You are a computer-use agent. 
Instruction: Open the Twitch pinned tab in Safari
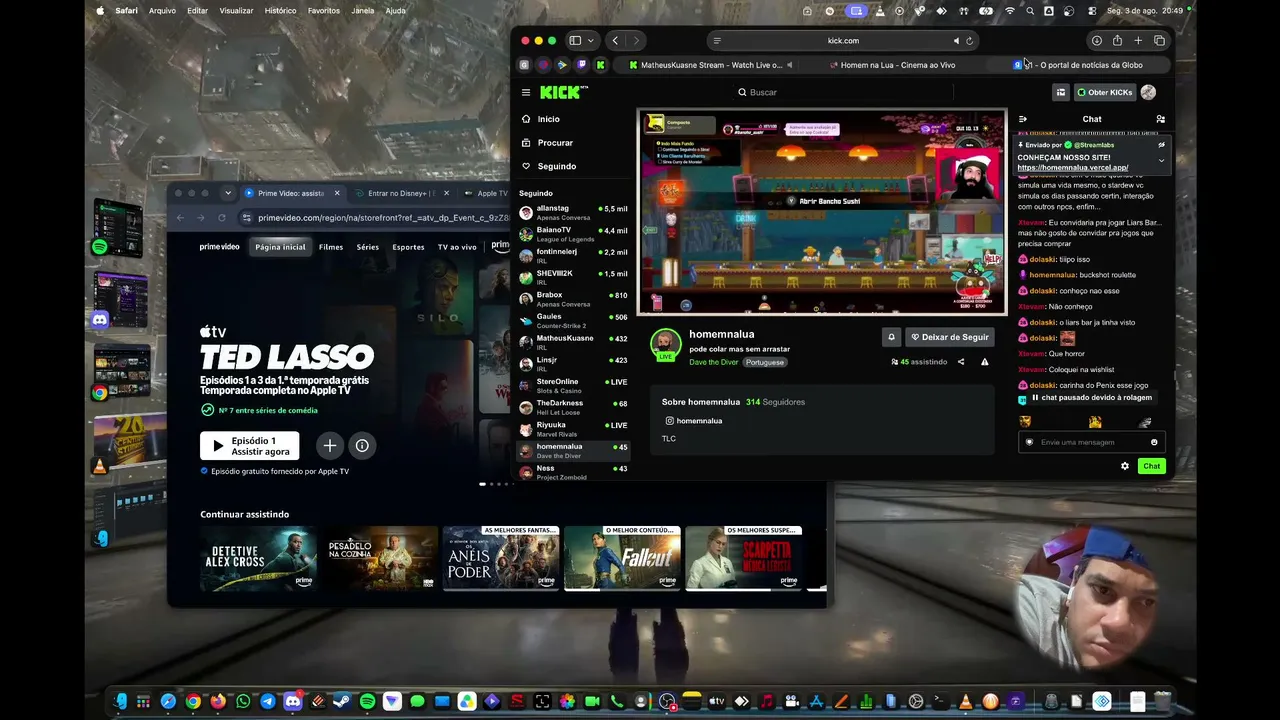click(x=581, y=65)
